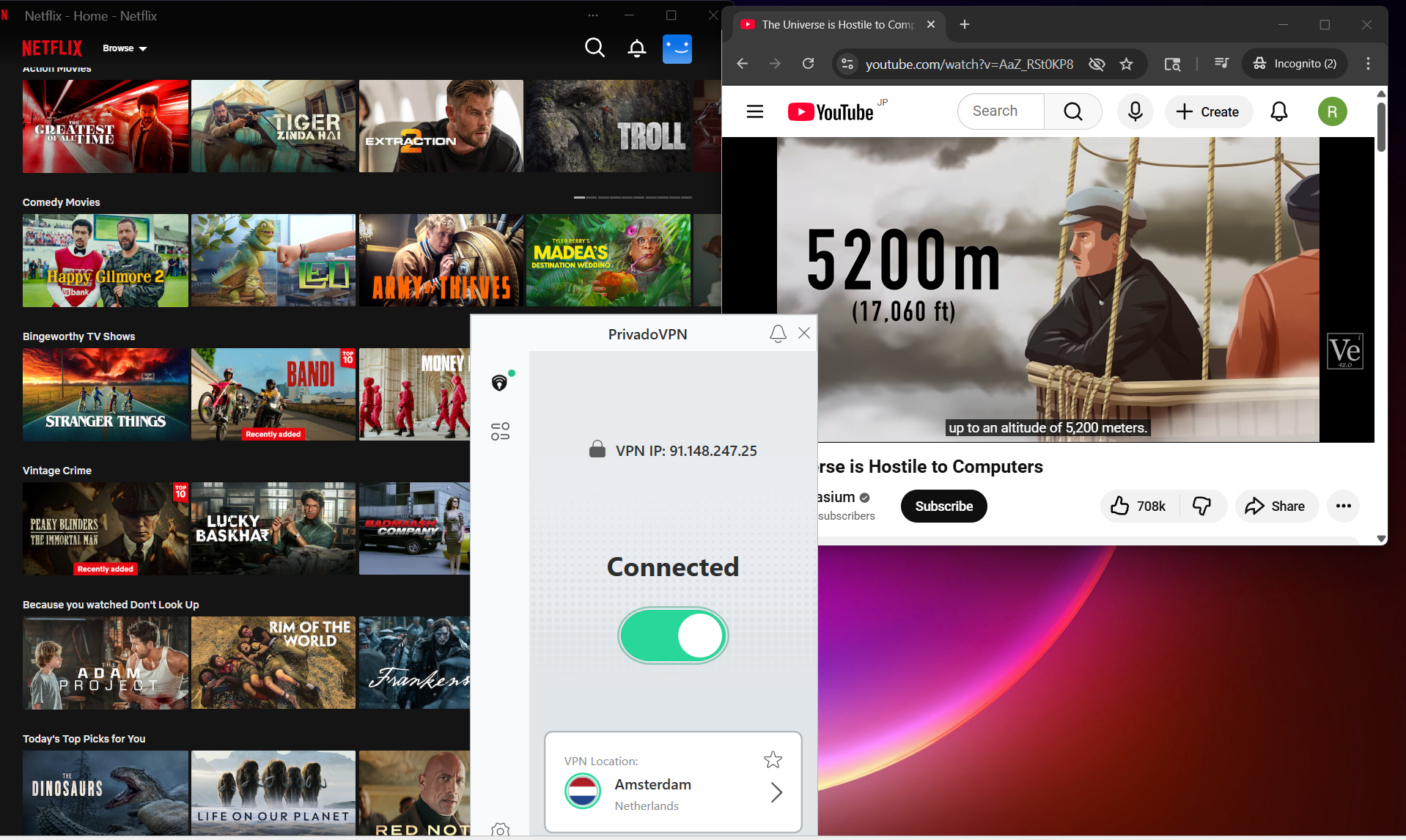Image resolution: width=1406 pixels, height=840 pixels.
Task: Open Rim of the World thumbnail
Action: (273, 663)
